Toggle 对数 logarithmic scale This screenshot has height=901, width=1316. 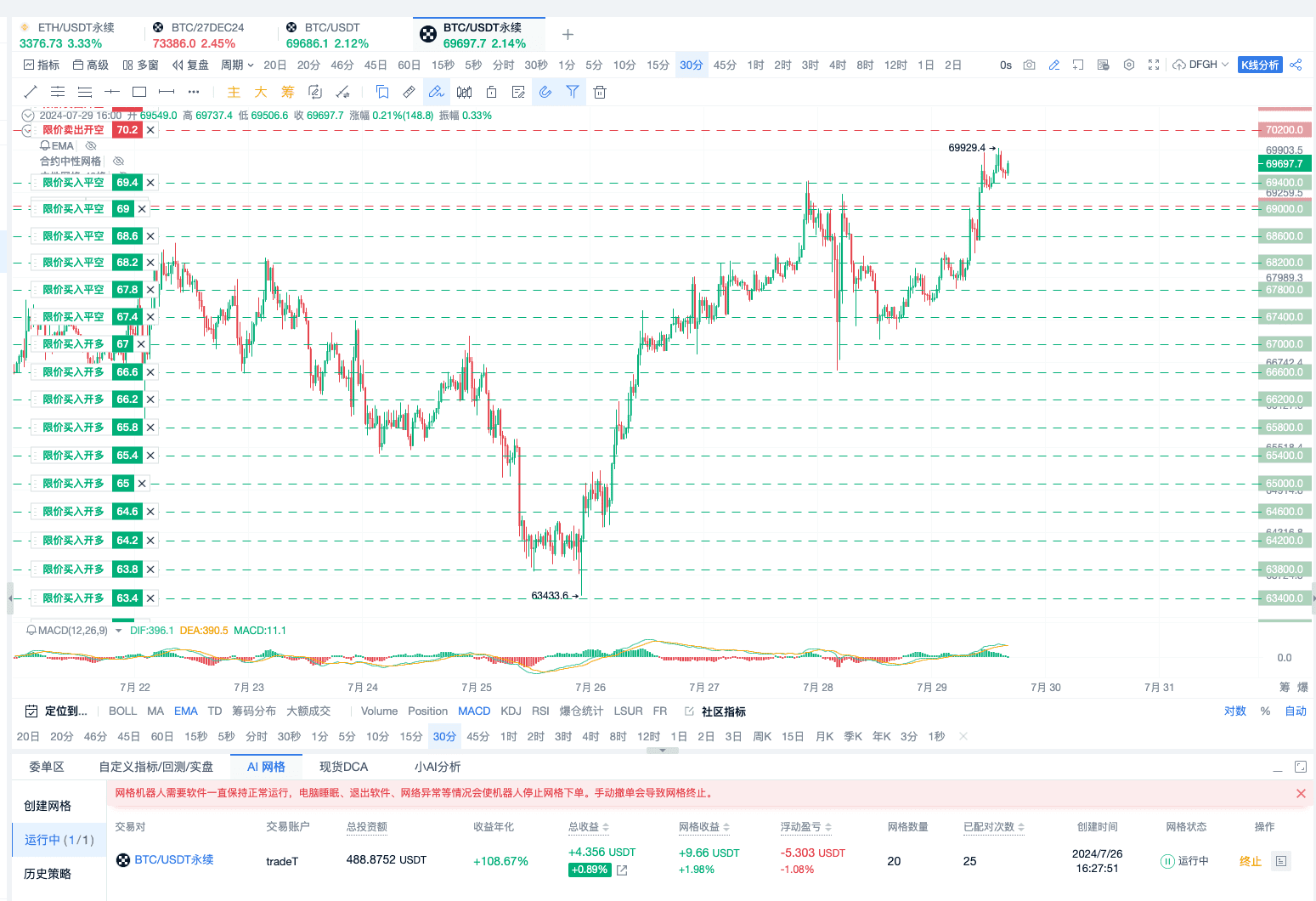pyautogui.click(x=1235, y=711)
